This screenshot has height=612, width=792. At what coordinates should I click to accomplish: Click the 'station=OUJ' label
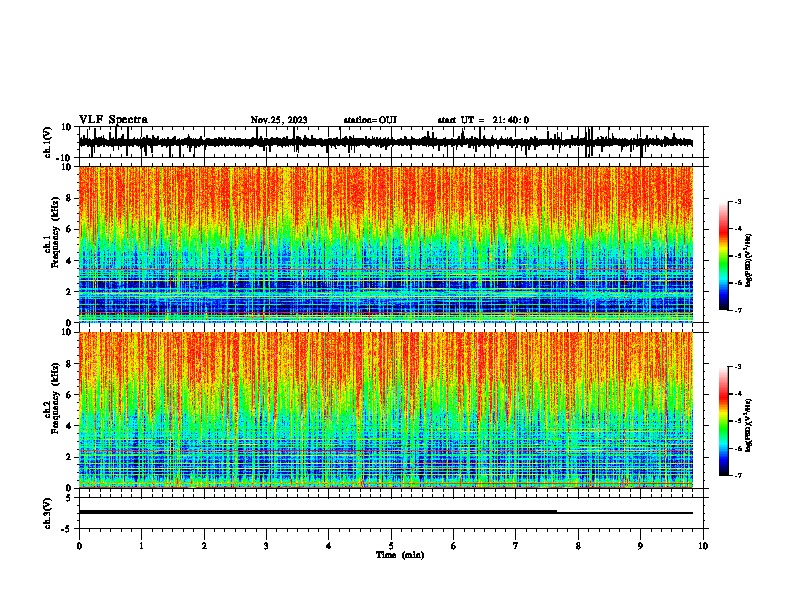[370, 120]
